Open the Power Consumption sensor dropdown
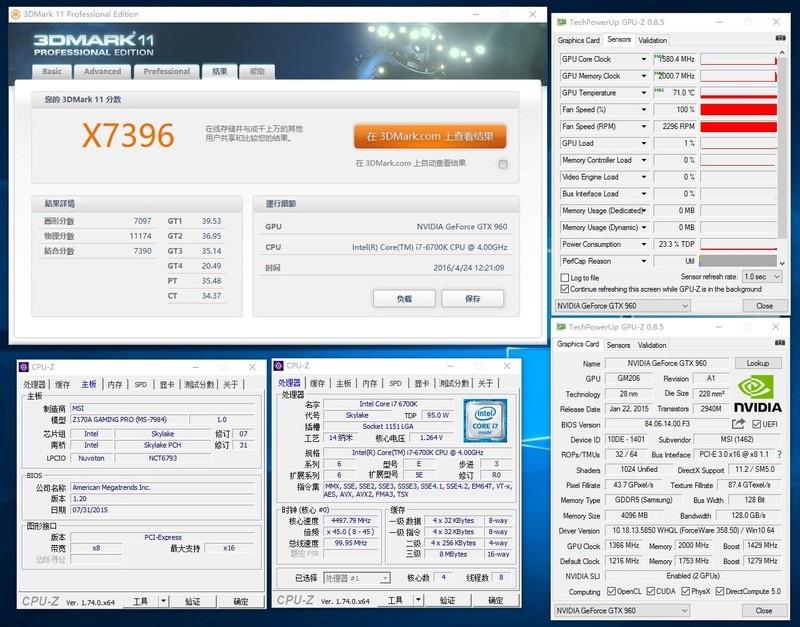 644,244
